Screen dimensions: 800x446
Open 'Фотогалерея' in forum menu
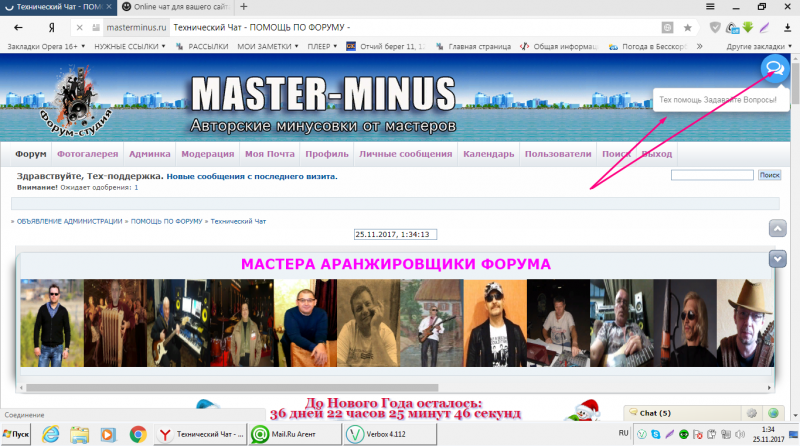pyautogui.click(x=87, y=154)
